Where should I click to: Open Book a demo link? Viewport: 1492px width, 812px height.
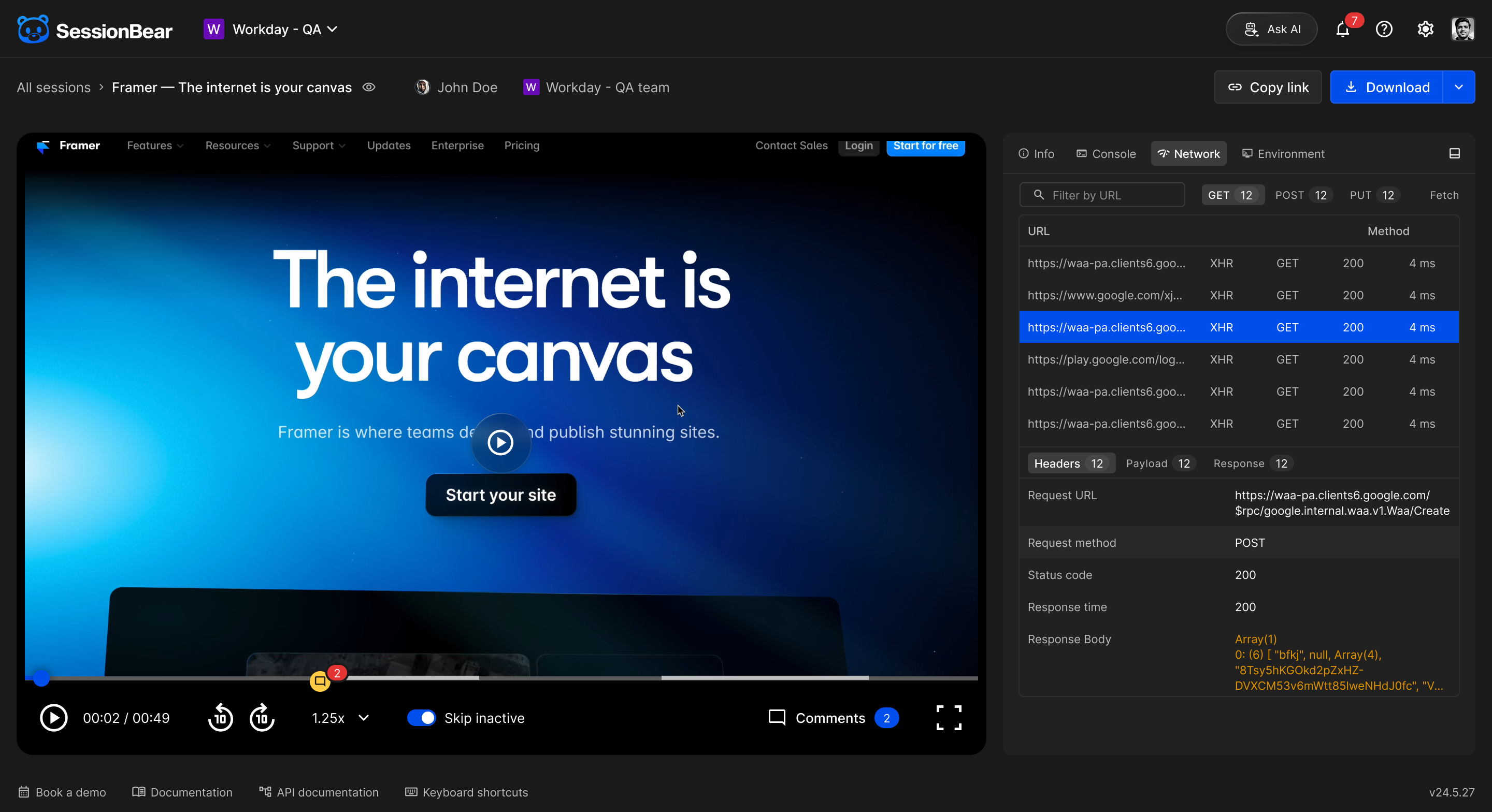tap(62, 792)
